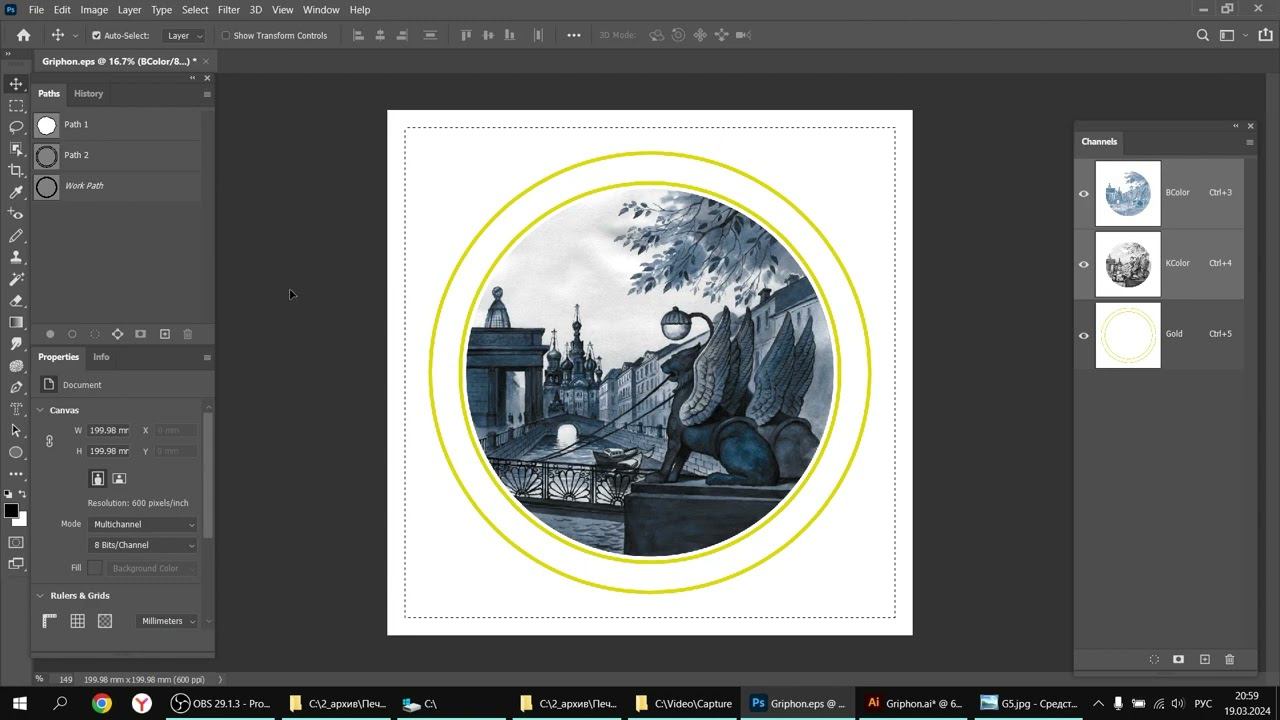This screenshot has height=720, width=1280.
Task: Switch to the History tab
Action: tap(88, 93)
